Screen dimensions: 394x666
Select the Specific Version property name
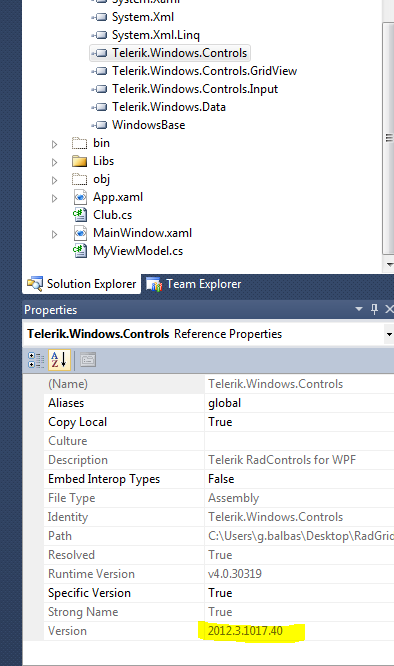pyautogui.click(x=89, y=593)
